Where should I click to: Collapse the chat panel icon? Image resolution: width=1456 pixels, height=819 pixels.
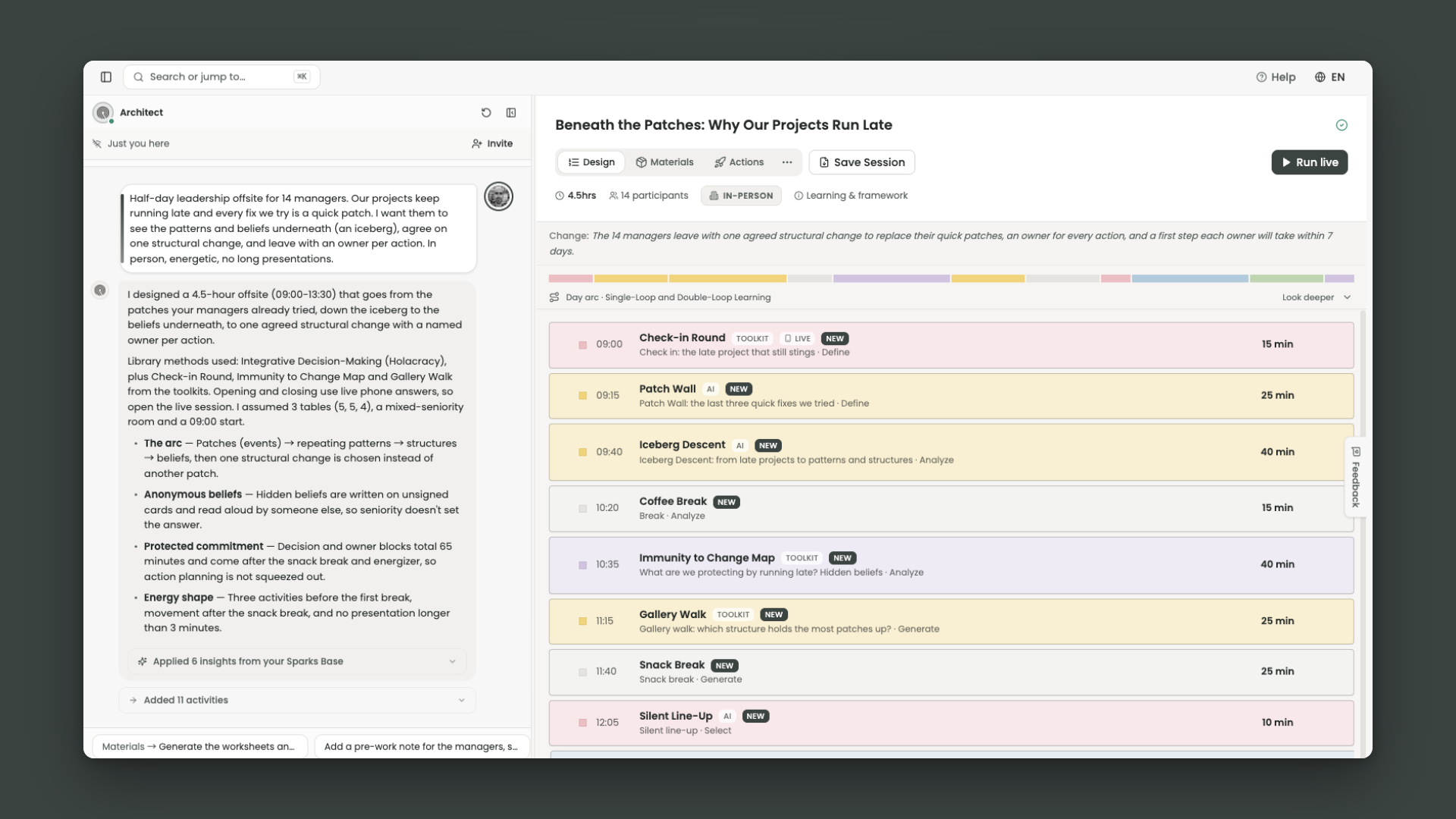[x=511, y=112]
